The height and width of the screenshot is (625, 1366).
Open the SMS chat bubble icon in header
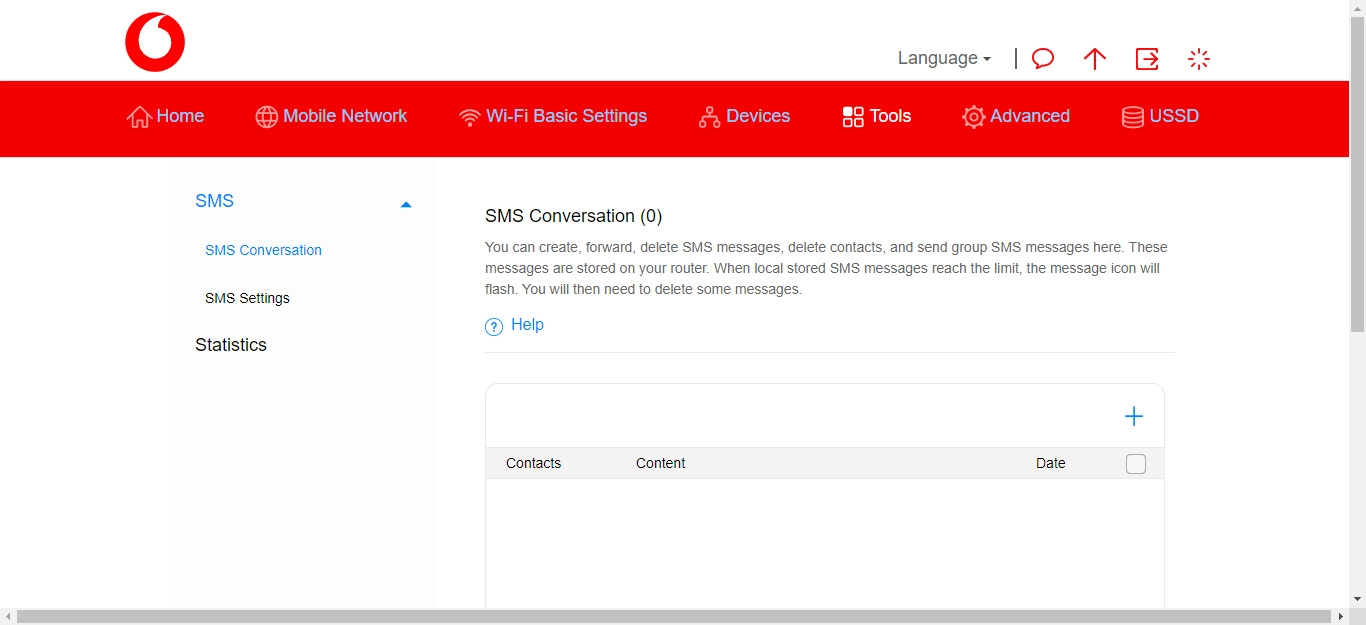point(1042,58)
